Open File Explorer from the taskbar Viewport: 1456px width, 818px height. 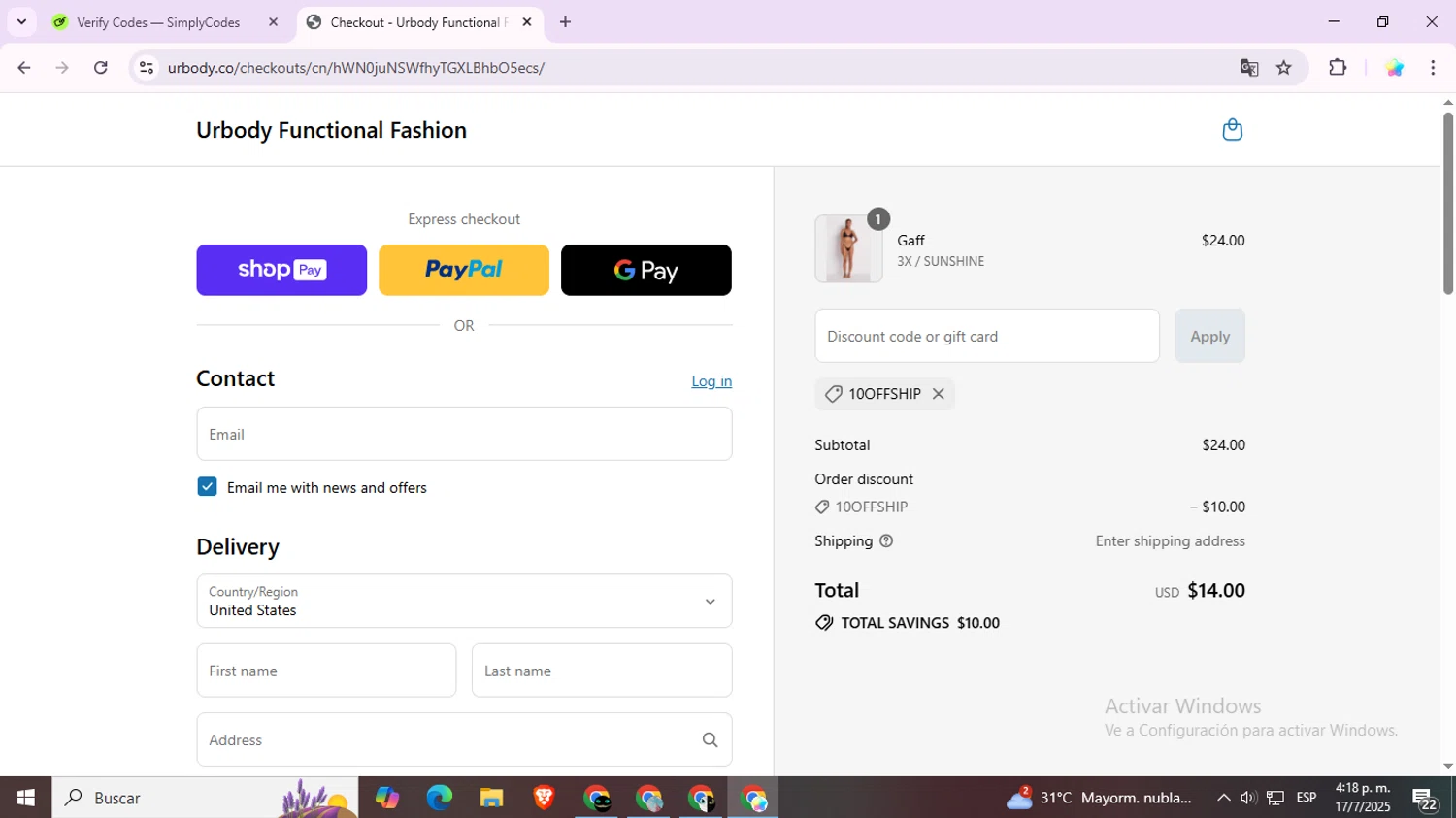coord(491,798)
